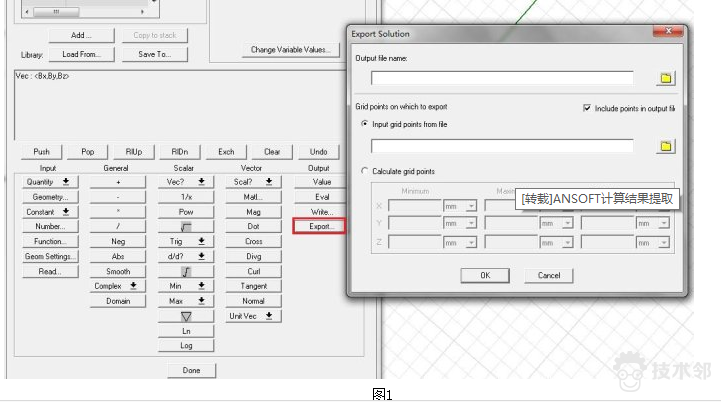Click the Export... output button
721x402 pixels.
pos(321,227)
